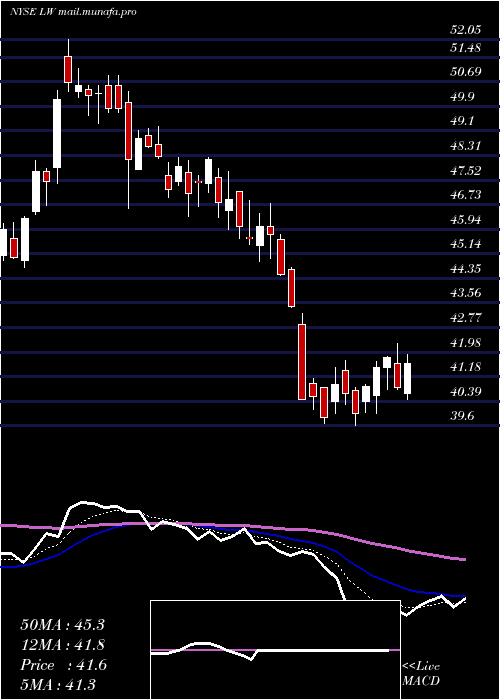Click the 12MA : 41.8 reading
Image resolution: width=500 pixels, height=700 pixels.
[62, 645]
